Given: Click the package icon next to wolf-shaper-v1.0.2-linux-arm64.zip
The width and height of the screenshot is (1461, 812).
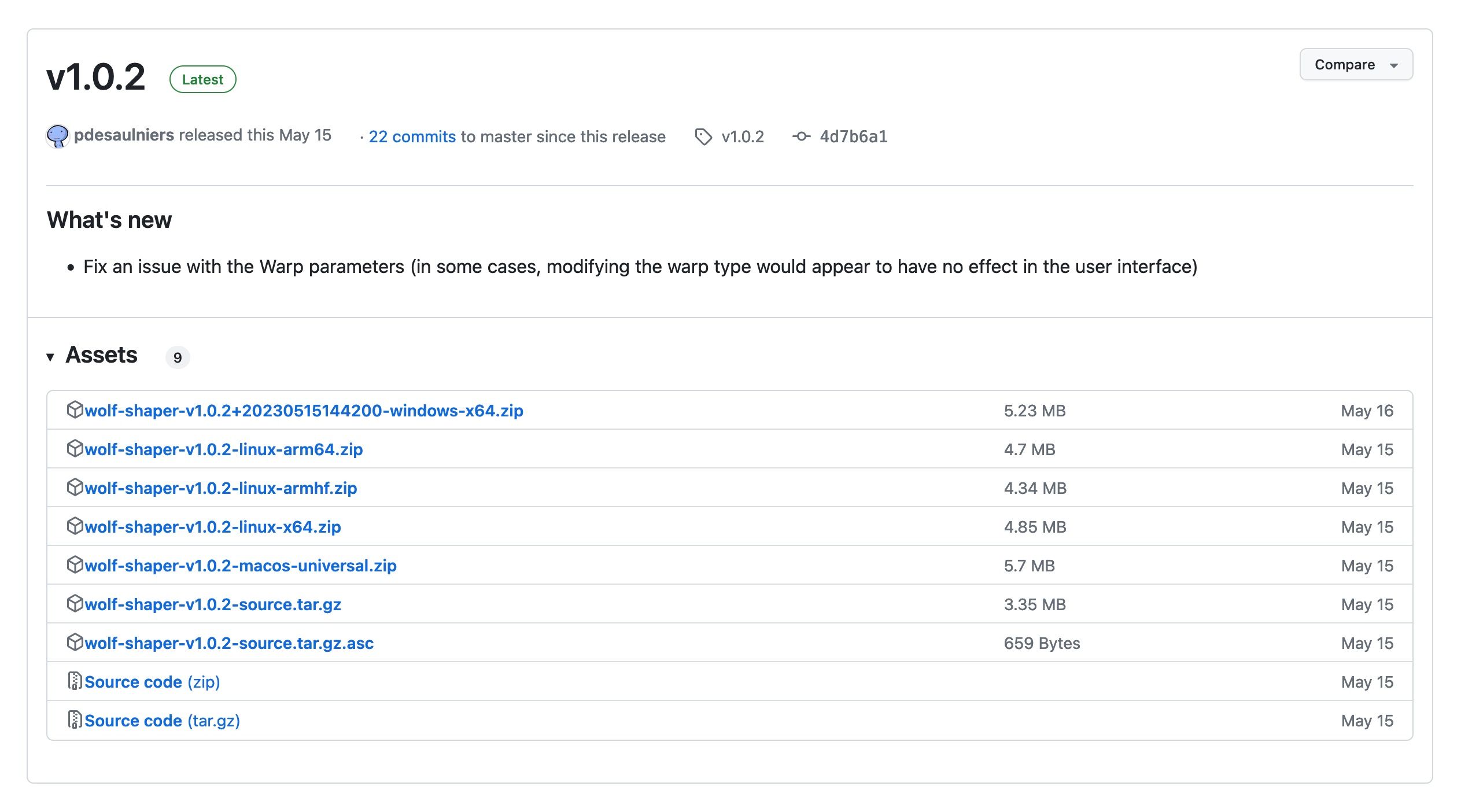Looking at the screenshot, I should (x=75, y=449).
